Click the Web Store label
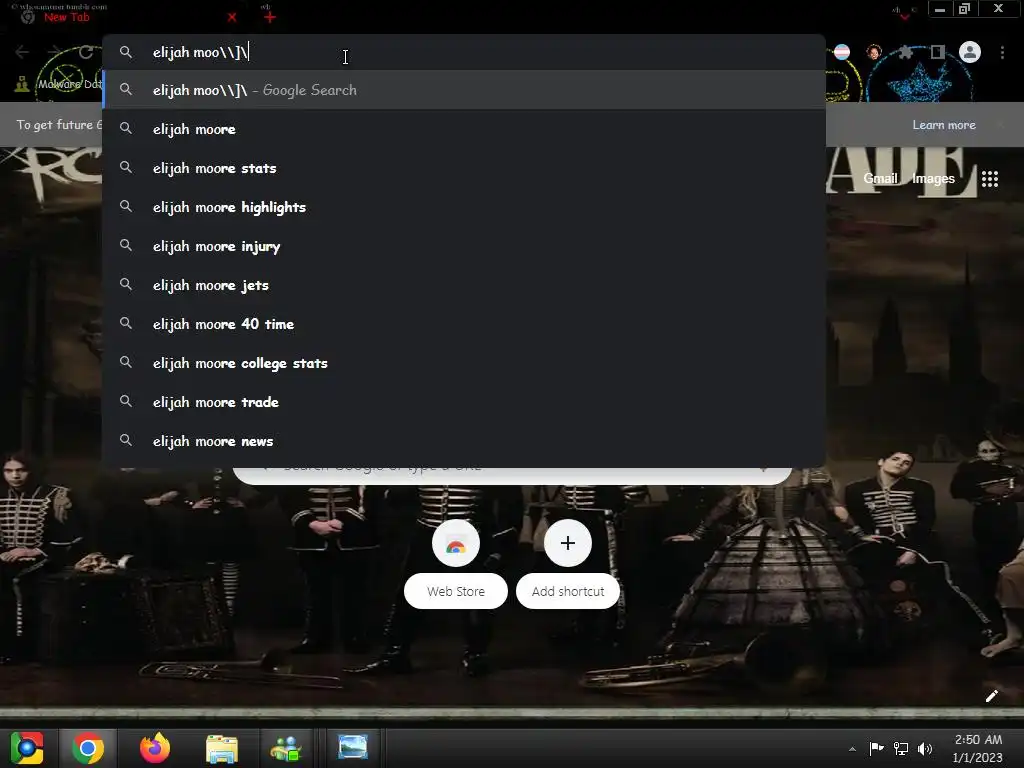Viewport: 1024px width, 768px height. (x=456, y=591)
